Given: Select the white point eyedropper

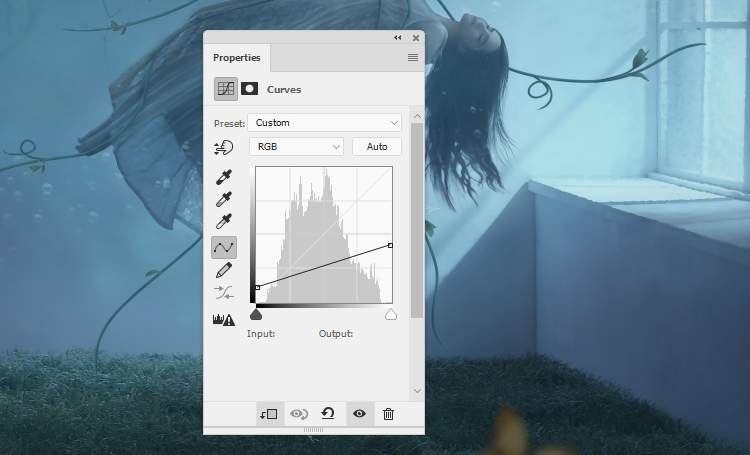Looking at the screenshot, I should click(x=225, y=222).
